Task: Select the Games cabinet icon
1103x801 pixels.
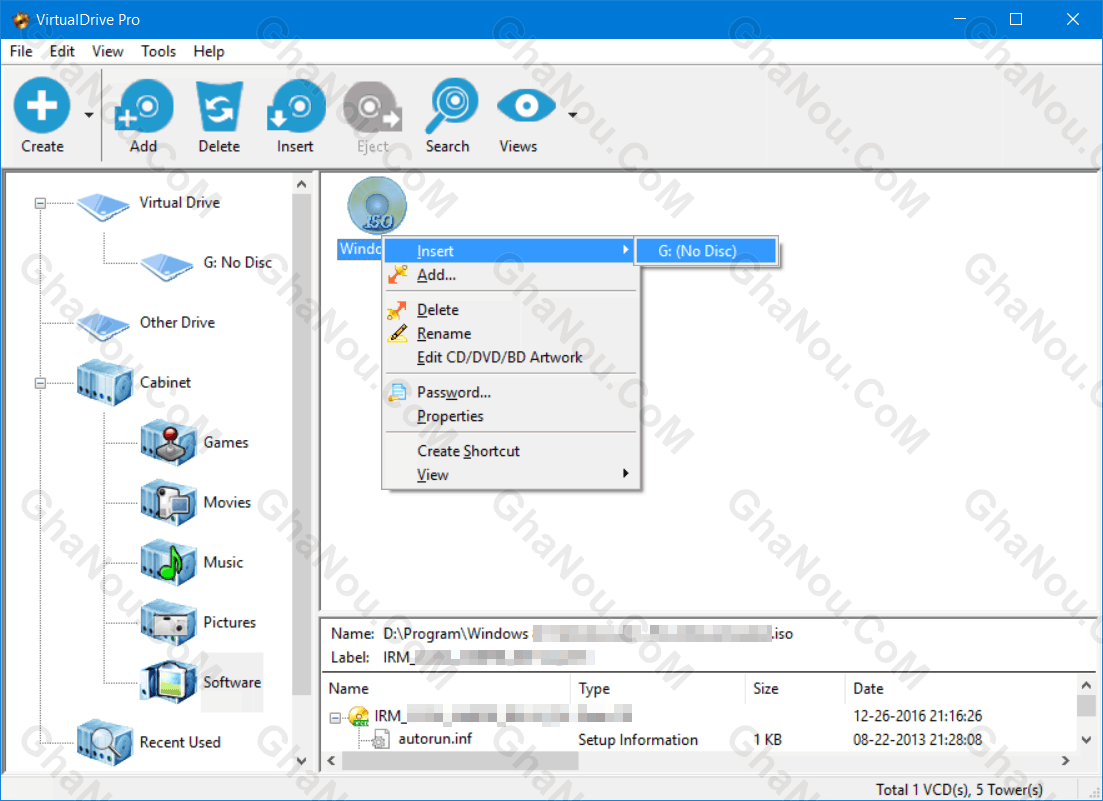Action: point(168,443)
